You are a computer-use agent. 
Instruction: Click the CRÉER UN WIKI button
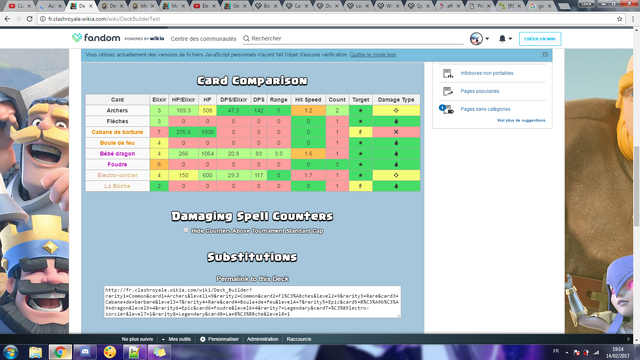point(540,39)
